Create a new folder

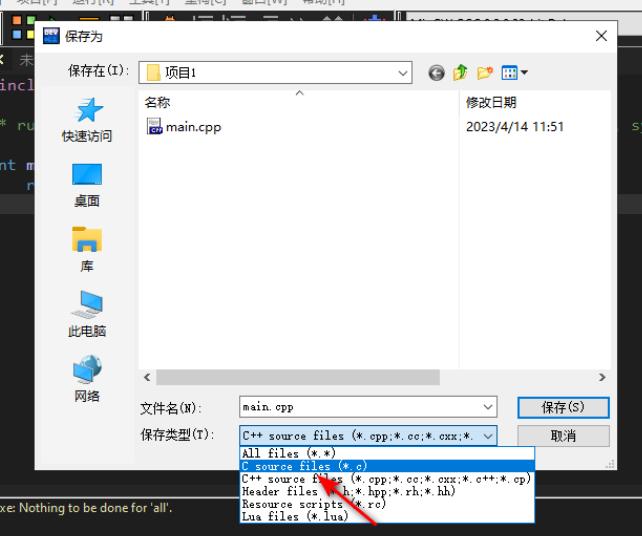pyautogui.click(x=485, y=73)
